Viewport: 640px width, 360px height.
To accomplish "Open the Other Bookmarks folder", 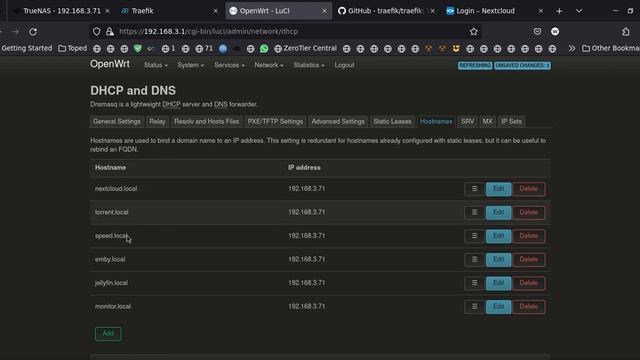I will 611,48.
